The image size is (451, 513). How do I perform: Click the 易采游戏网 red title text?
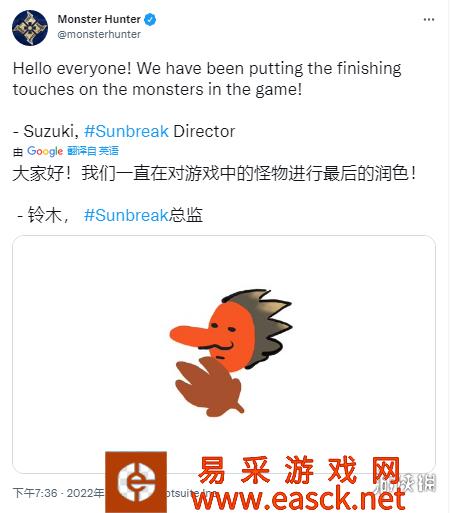tap(299, 470)
